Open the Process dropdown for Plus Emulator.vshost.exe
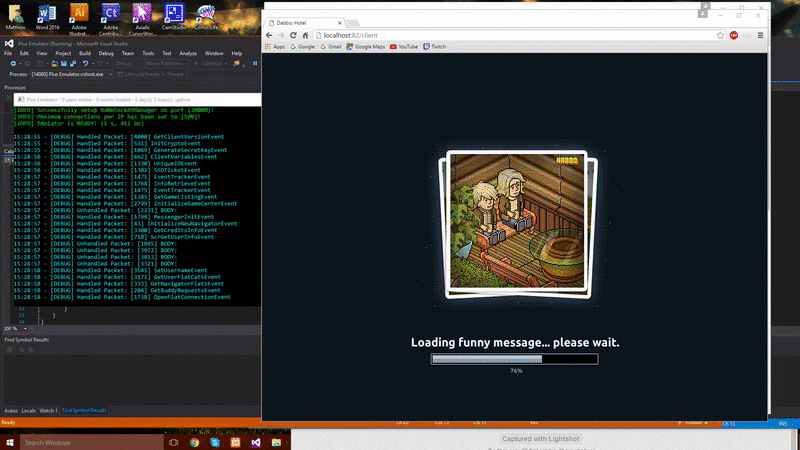 (71, 74)
